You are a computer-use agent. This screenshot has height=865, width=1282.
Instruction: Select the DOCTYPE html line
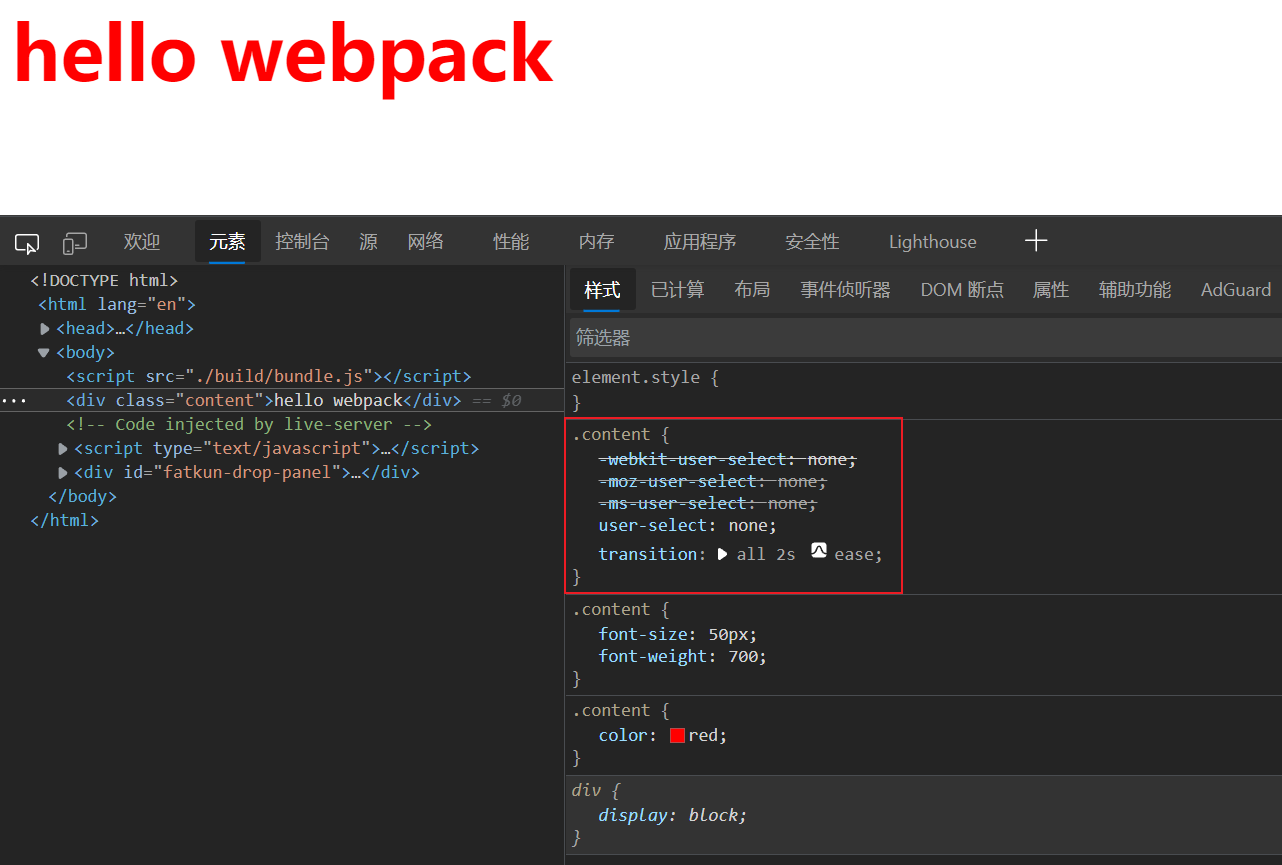click(104, 281)
